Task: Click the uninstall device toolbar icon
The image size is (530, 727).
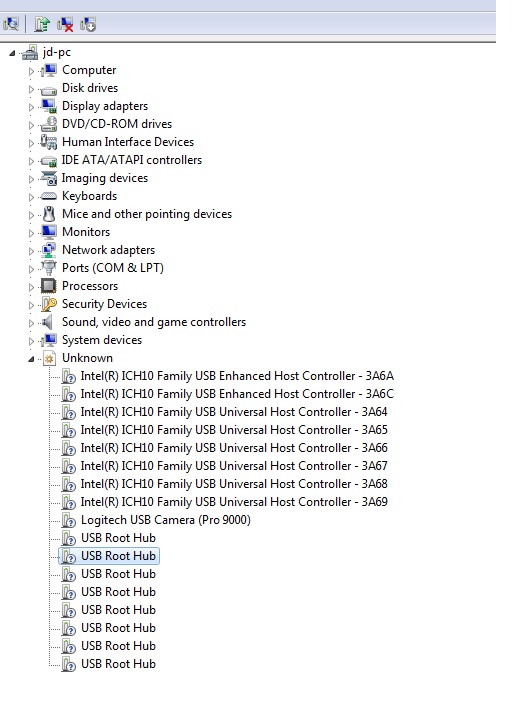Action: coord(65,24)
